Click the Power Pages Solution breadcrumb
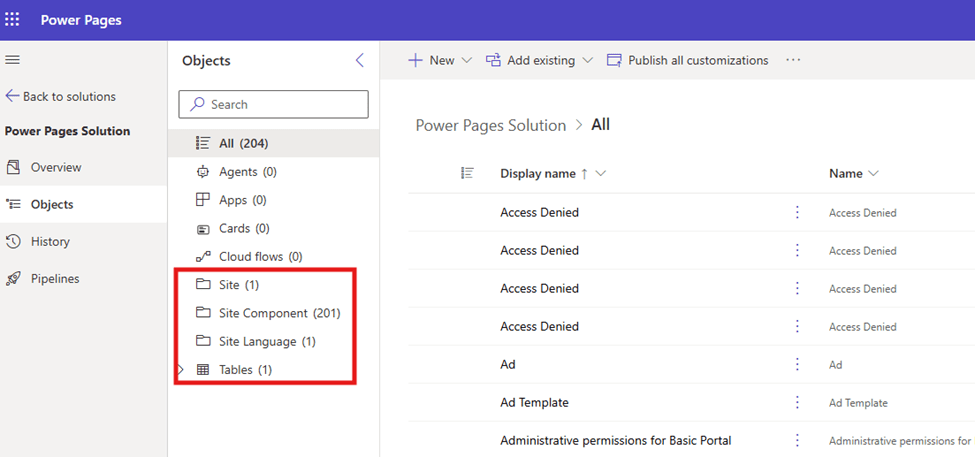975x457 pixels. [490, 126]
